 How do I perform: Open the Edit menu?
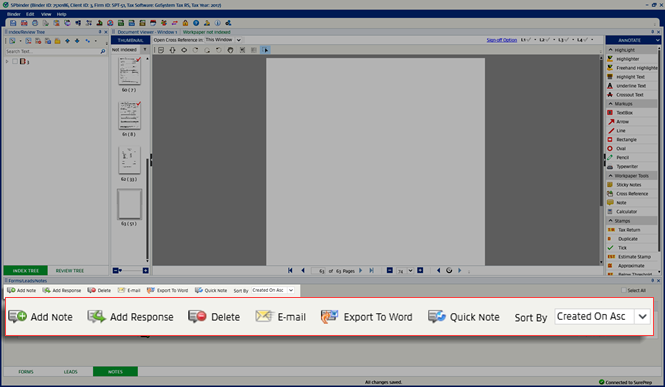(x=30, y=14)
